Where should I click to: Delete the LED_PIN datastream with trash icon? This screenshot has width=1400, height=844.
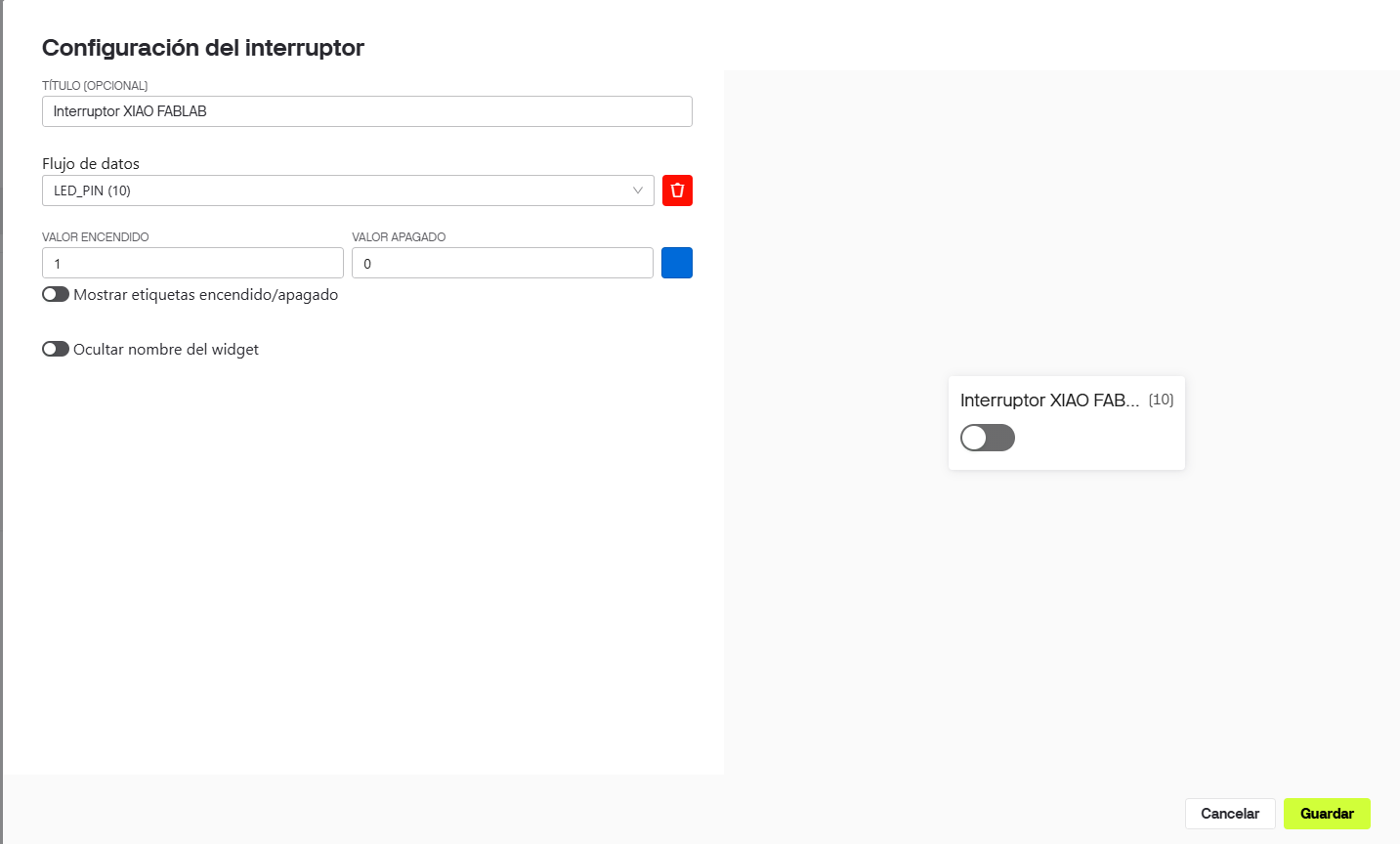click(677, 190)
